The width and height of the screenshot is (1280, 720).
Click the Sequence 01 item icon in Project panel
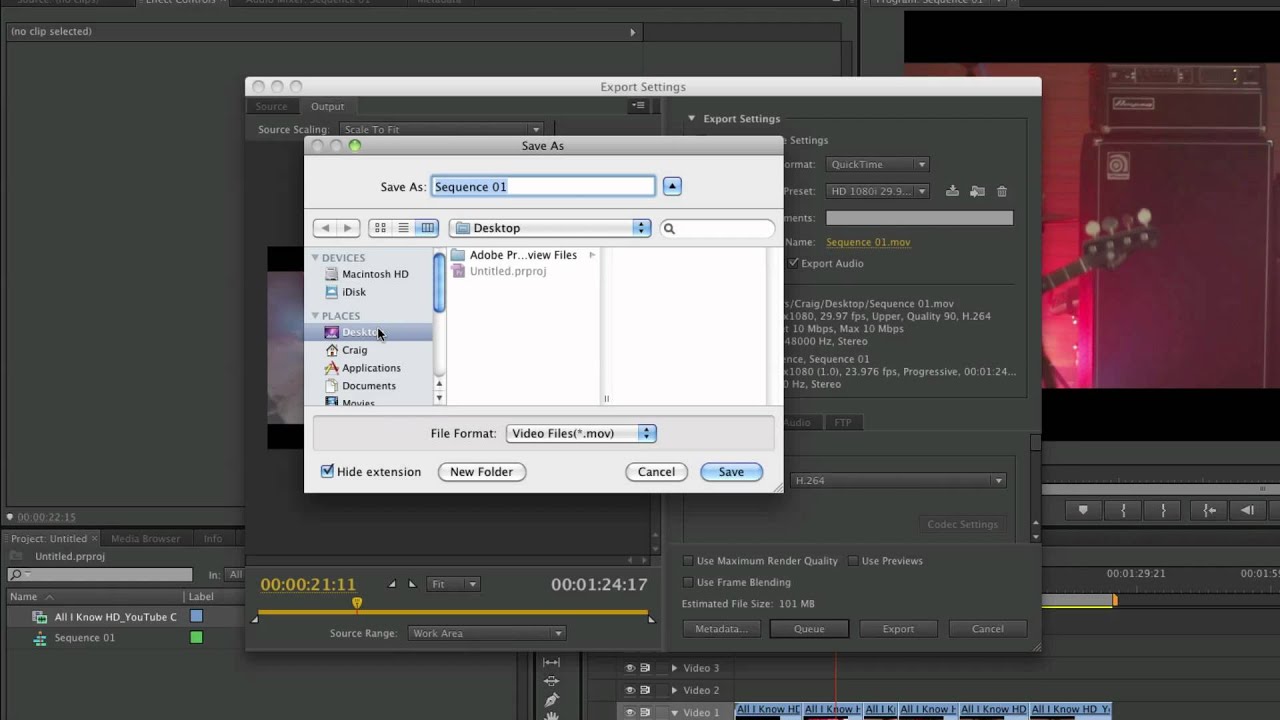pos(40,638)
